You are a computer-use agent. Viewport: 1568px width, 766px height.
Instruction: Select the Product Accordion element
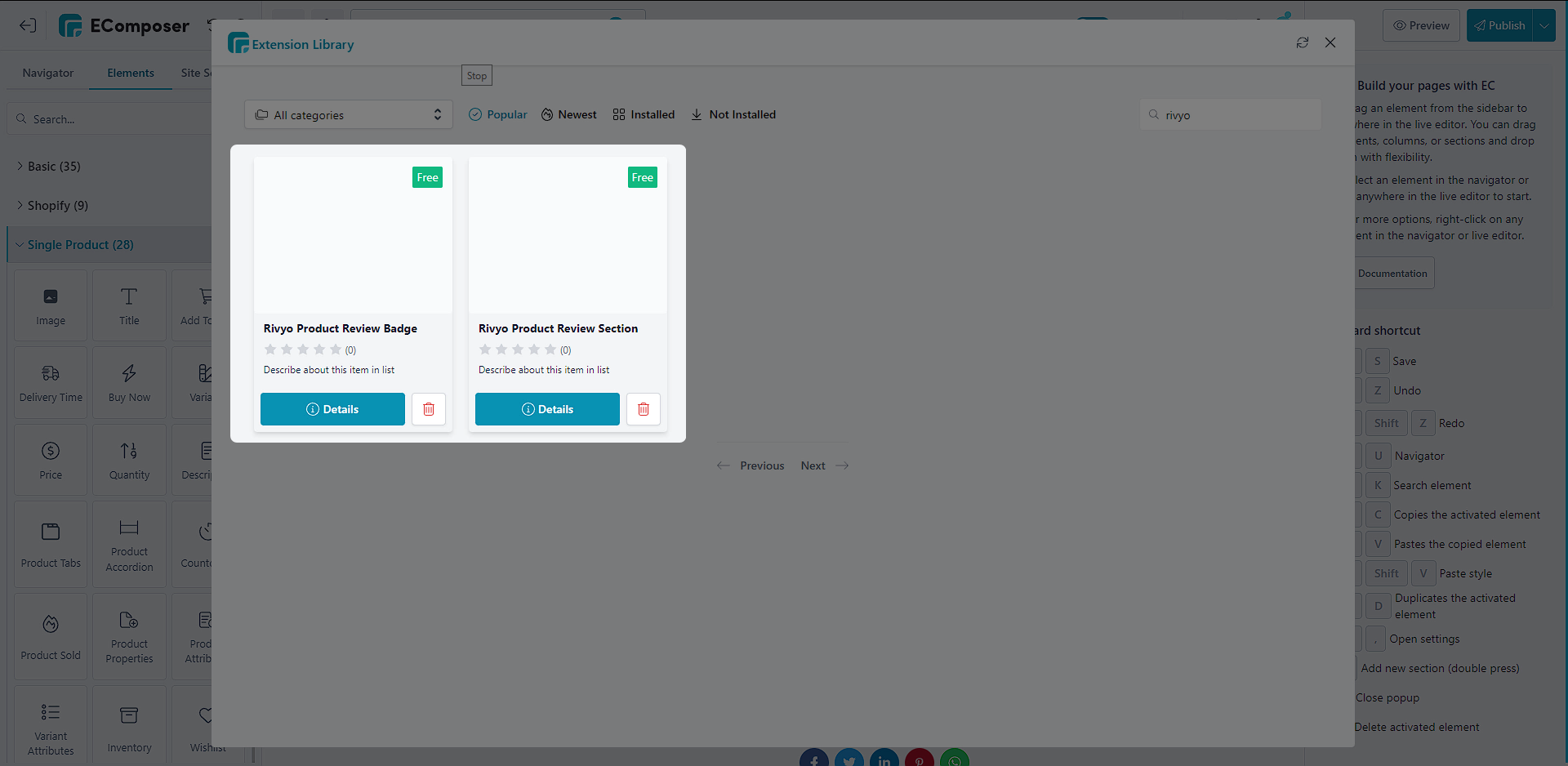tap(129, 545)
